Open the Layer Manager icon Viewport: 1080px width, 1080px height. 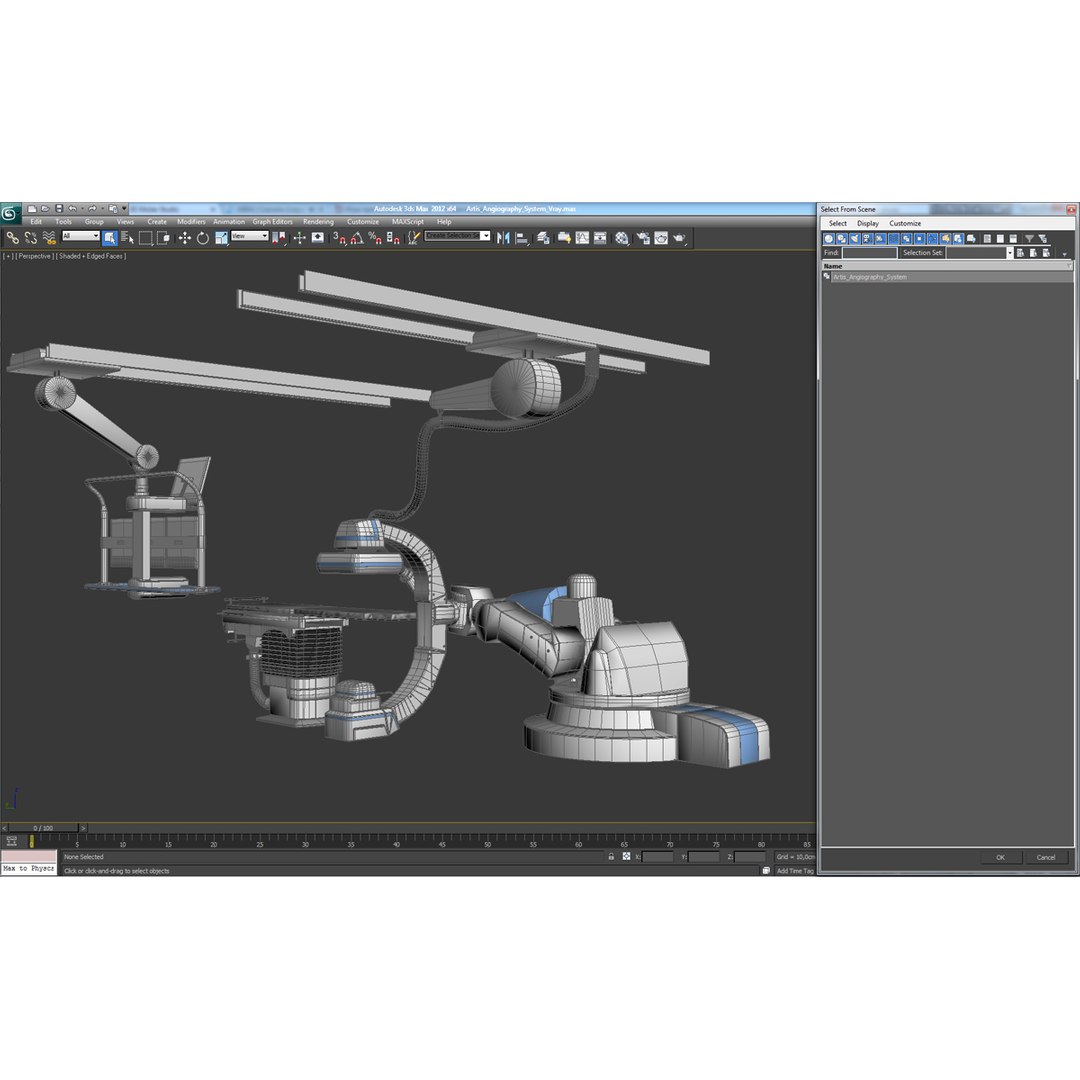point(543,238)
